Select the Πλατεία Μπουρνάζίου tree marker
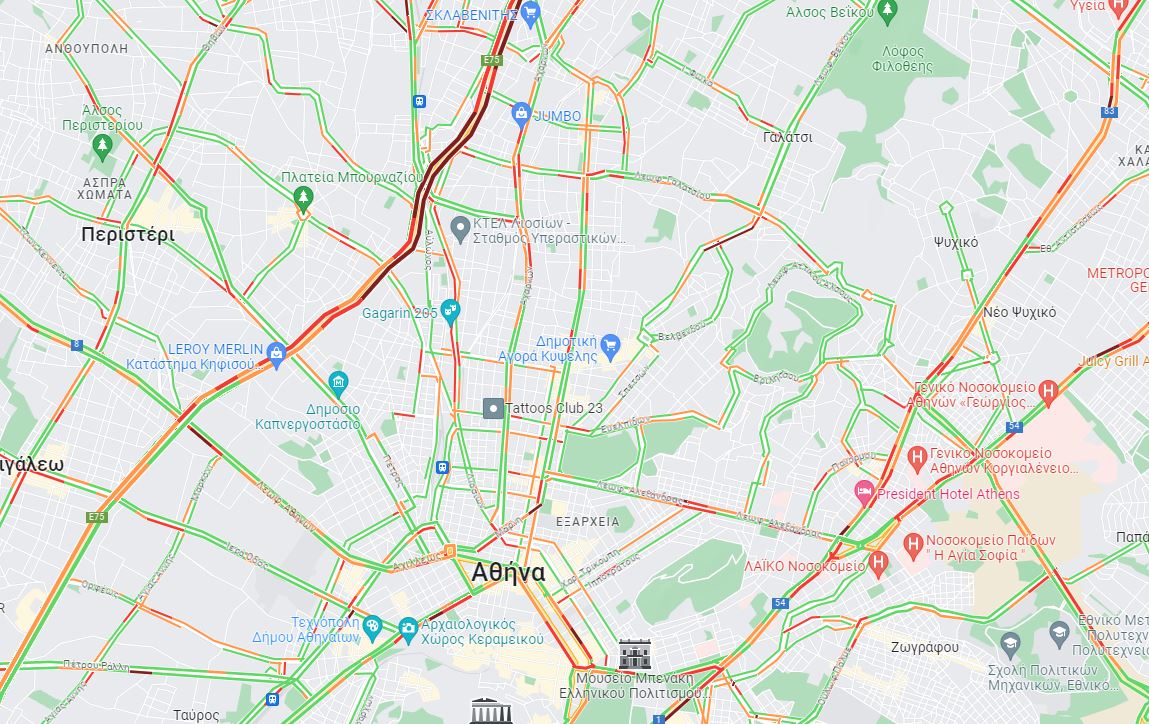 pos(303,198)
